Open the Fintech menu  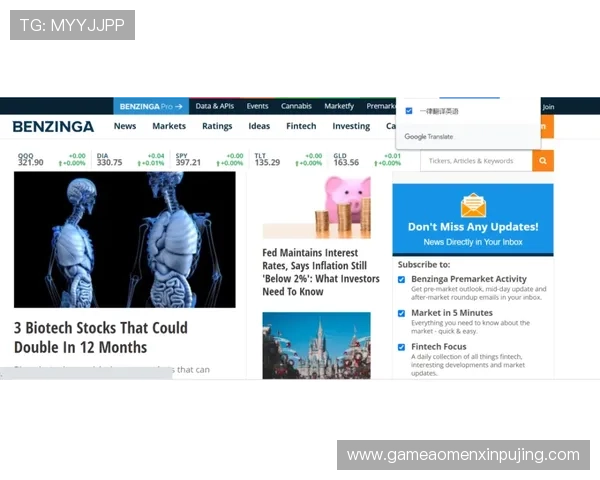[x=301, y=126]
